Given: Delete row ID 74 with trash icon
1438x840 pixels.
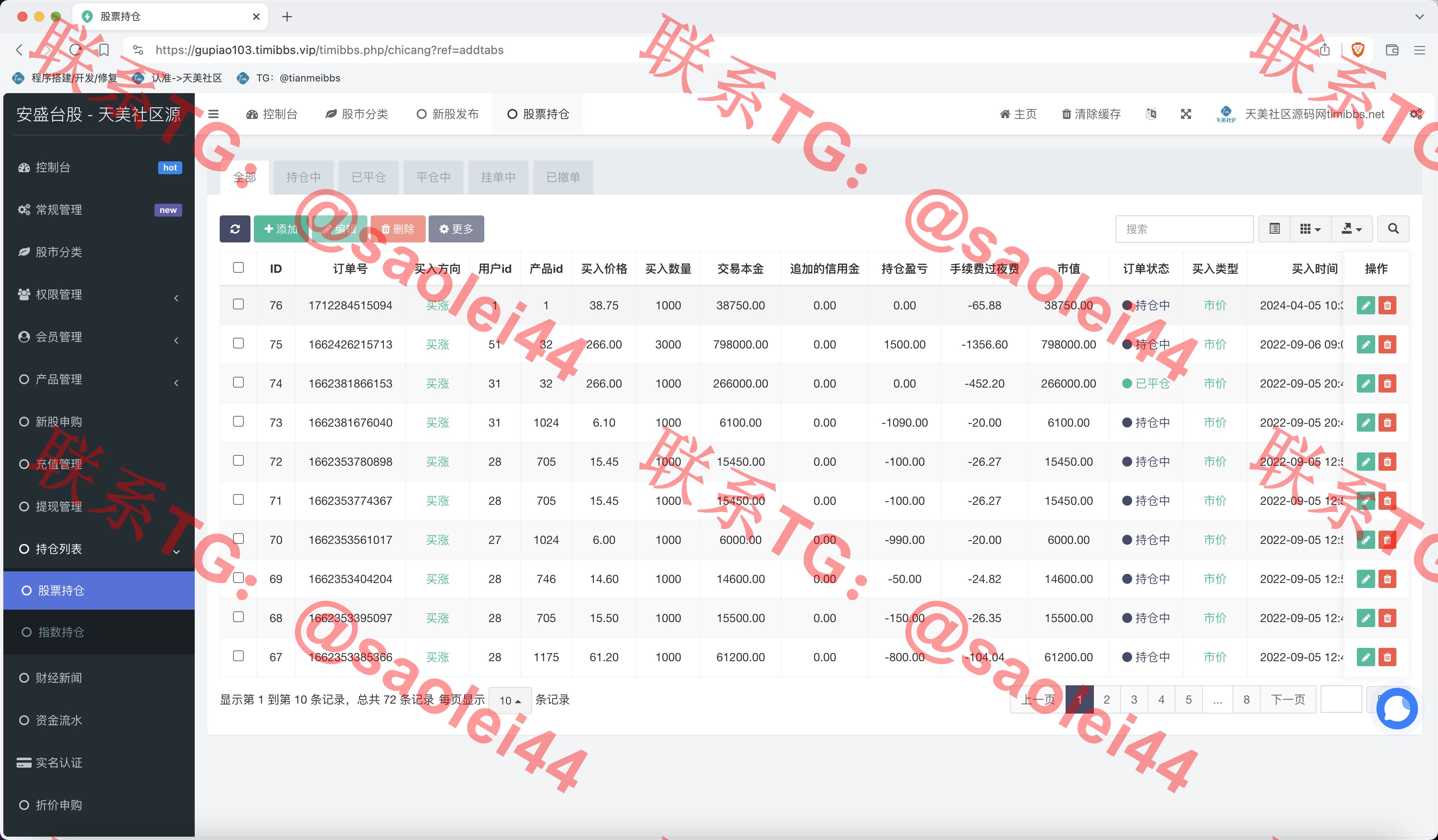Looking at the screenshot, I should point(1387,383).
